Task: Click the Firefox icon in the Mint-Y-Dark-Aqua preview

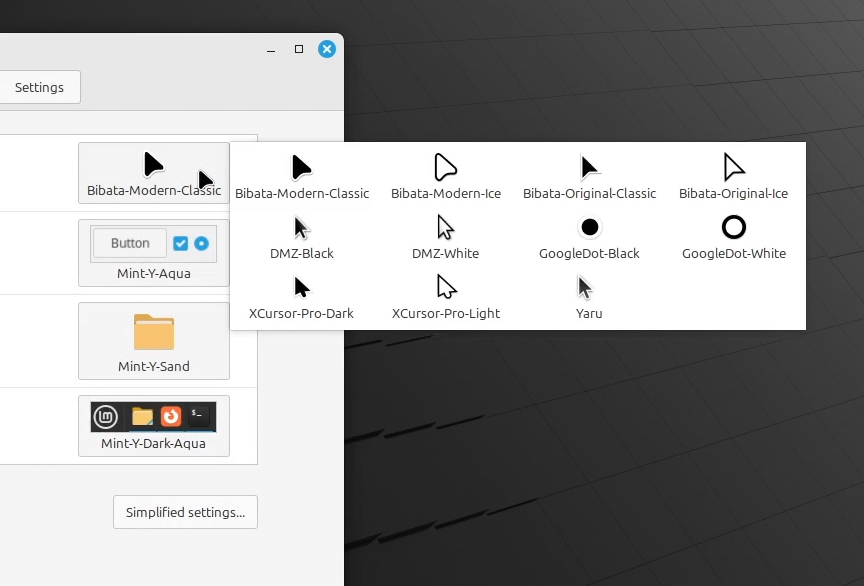Action: (x=172, y=415)
